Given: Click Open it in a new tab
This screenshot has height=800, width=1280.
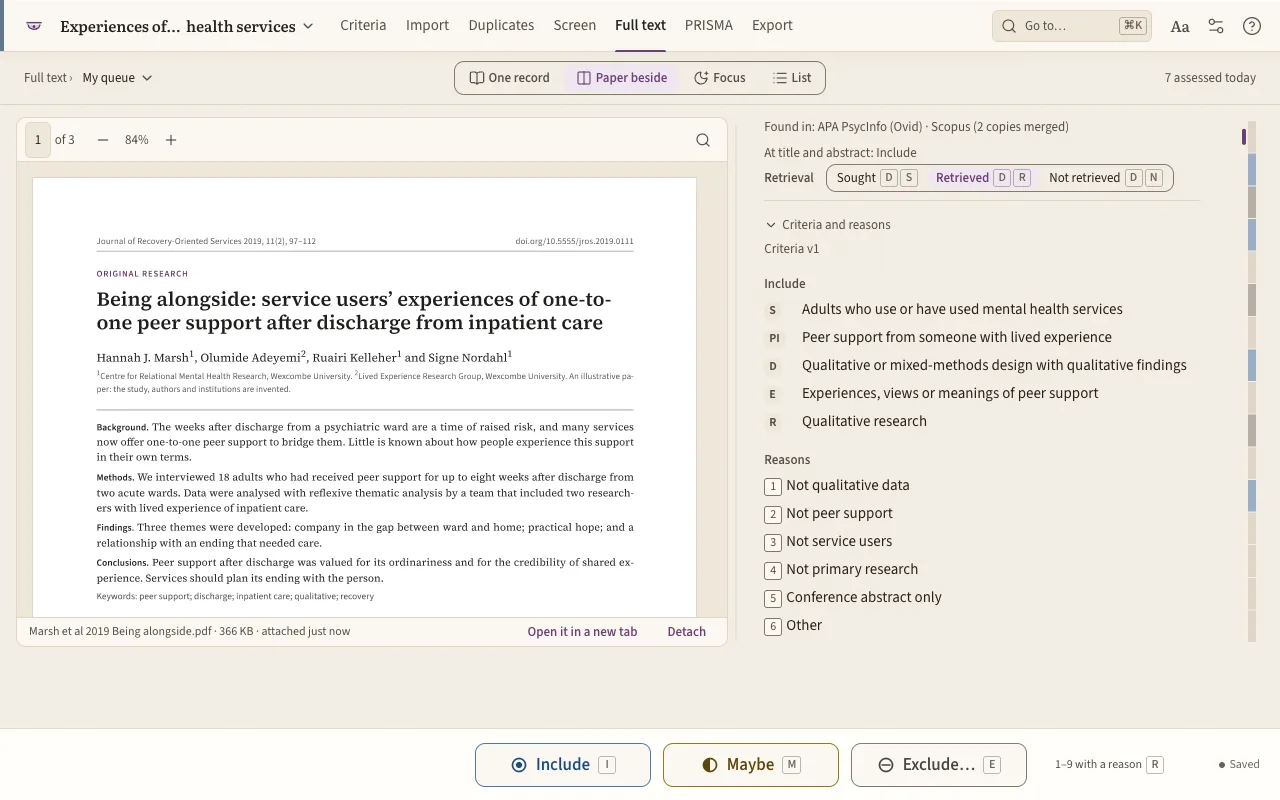Looking at the screenshot, I should point(582,631).
